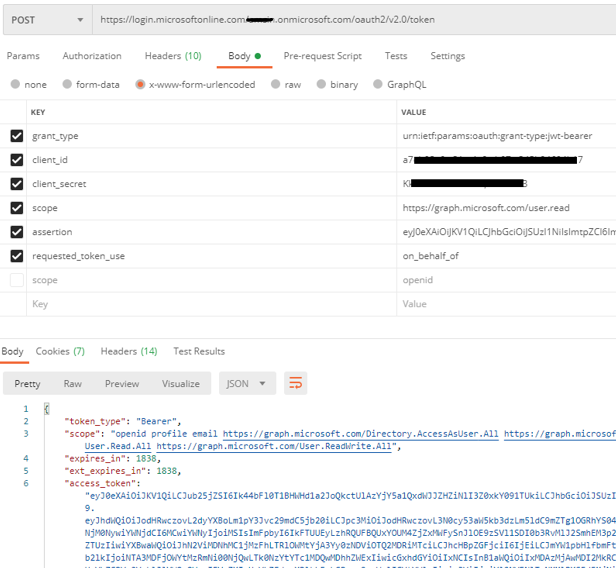
Task: Click the "token_type" JSON key
Action: (97, 421)
